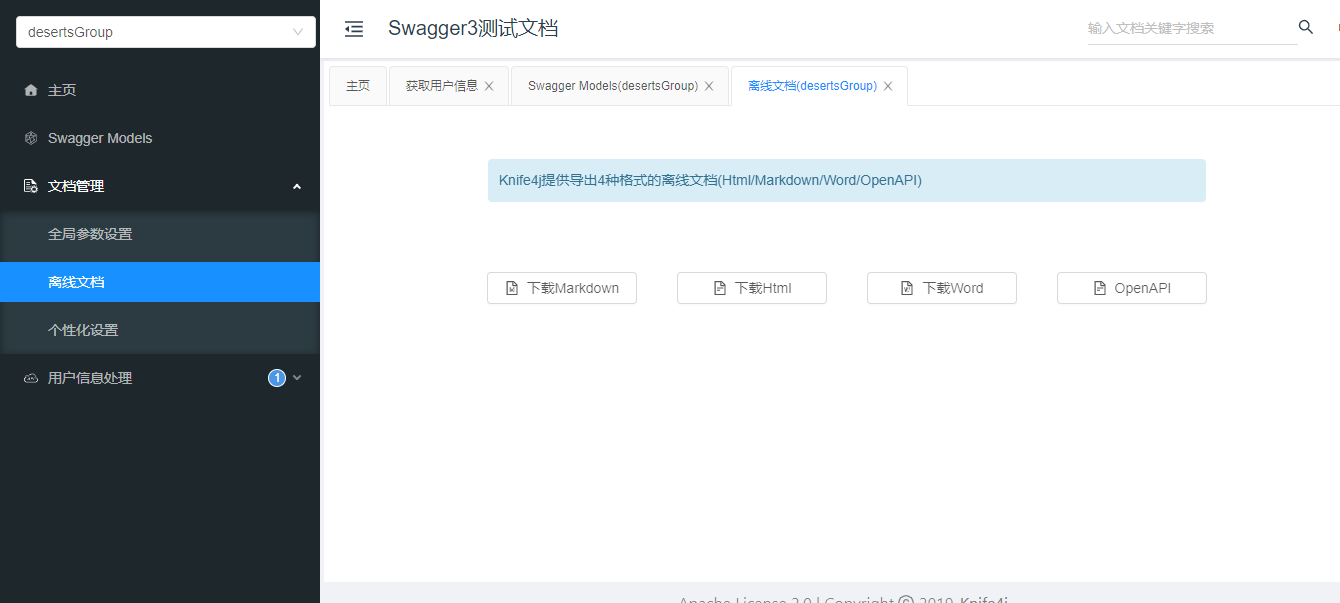Click the Swagger3测试文档 title
Screen dimensions: 1340x603
pos(473,28)
